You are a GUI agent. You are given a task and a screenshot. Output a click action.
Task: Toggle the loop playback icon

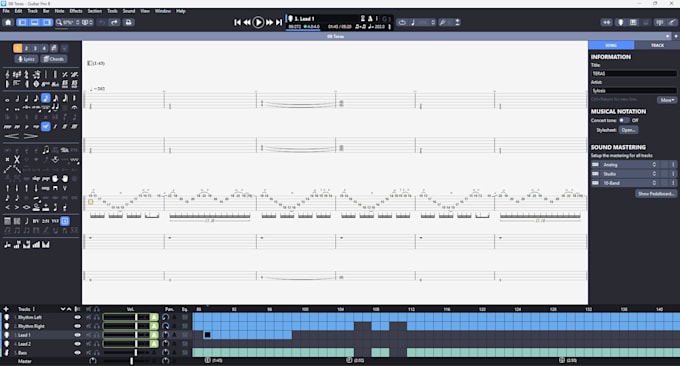402,22
